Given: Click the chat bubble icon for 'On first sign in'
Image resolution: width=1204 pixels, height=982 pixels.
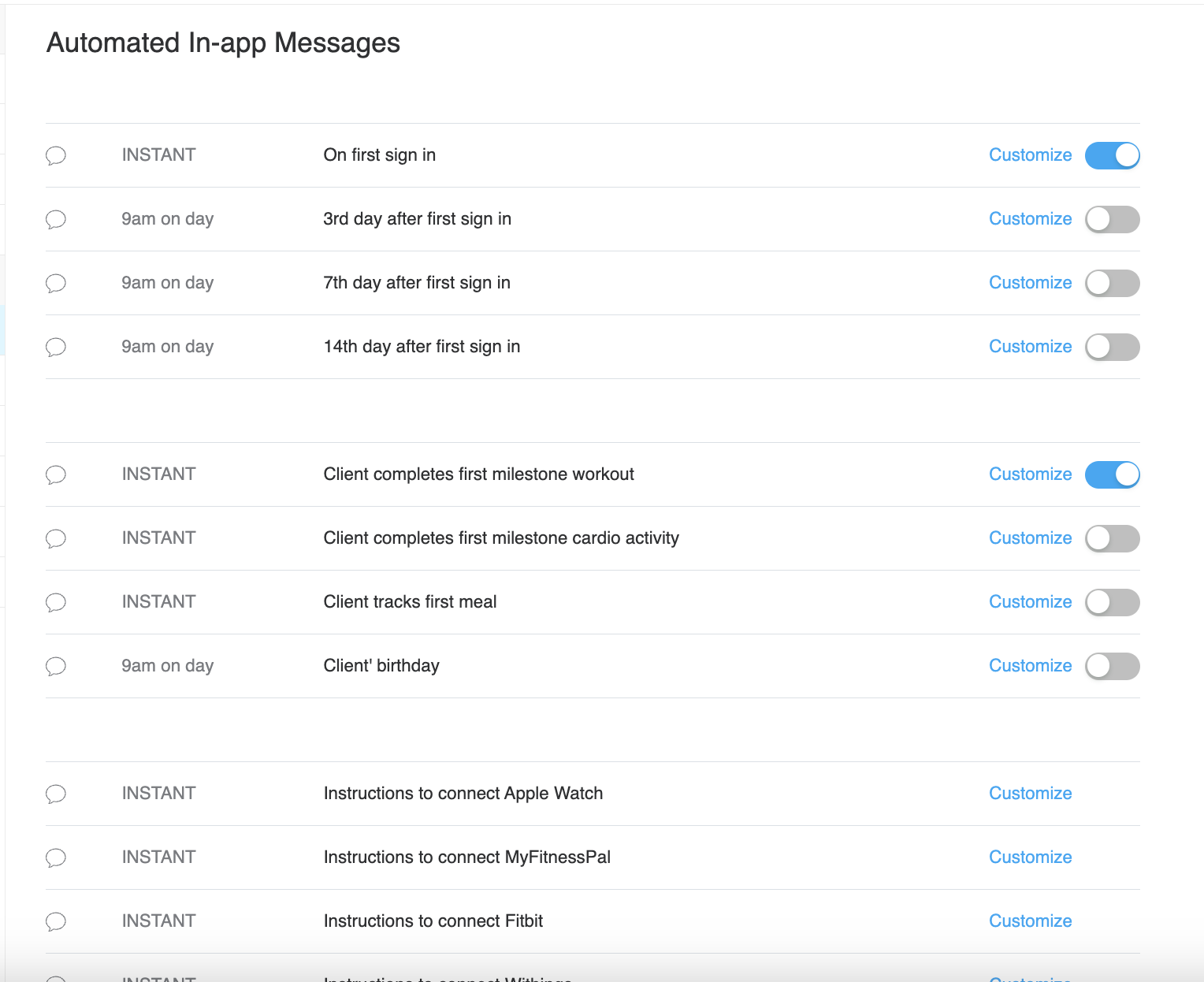Looking at the screenshot, I should (56, 155).
